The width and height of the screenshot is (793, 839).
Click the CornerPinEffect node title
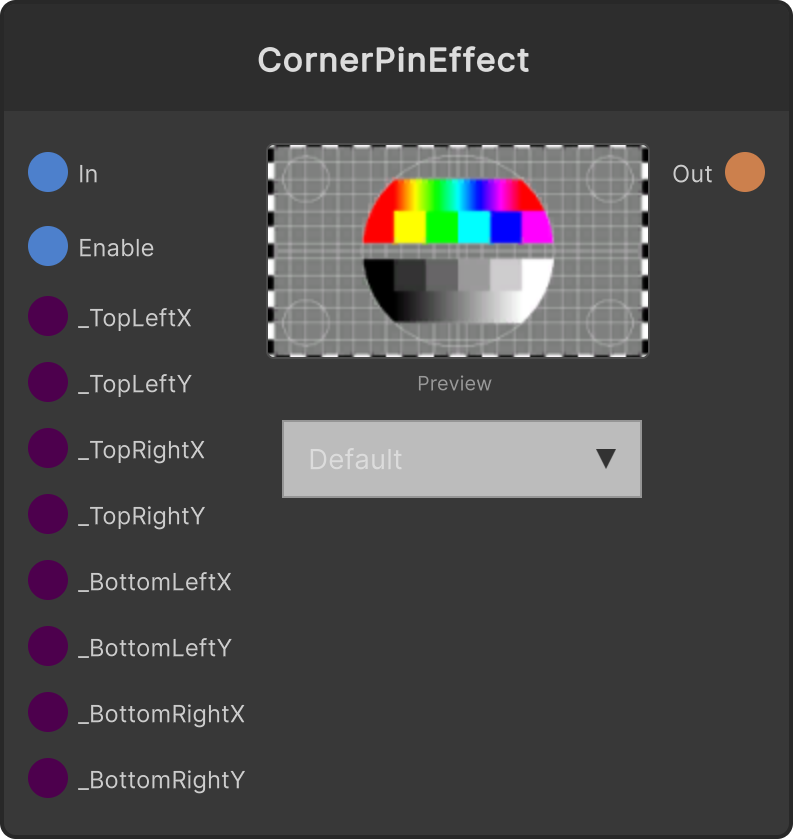click(393, 59)
